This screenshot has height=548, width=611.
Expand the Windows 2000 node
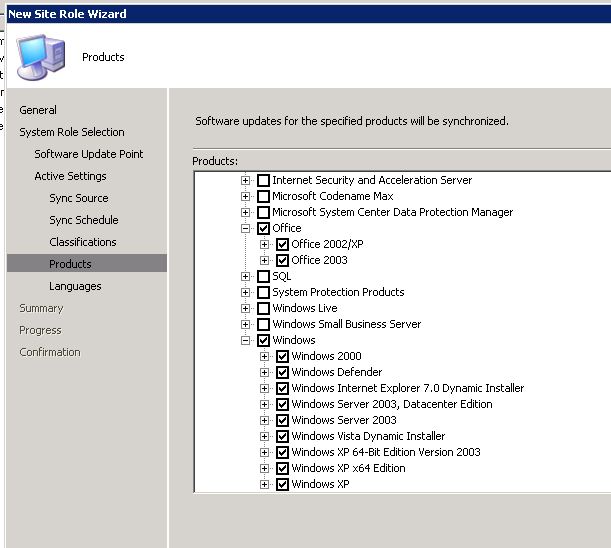click(x=264, y=356)
